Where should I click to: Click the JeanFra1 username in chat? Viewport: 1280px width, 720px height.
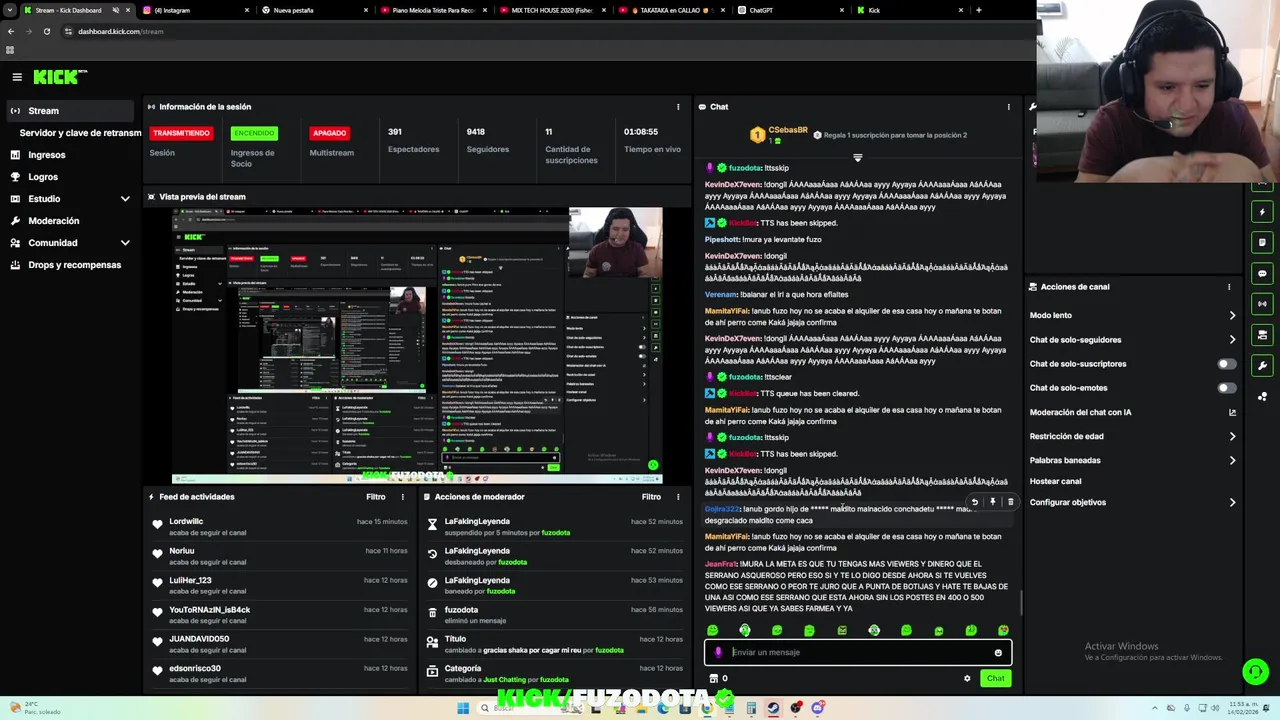tap(721, 564)
